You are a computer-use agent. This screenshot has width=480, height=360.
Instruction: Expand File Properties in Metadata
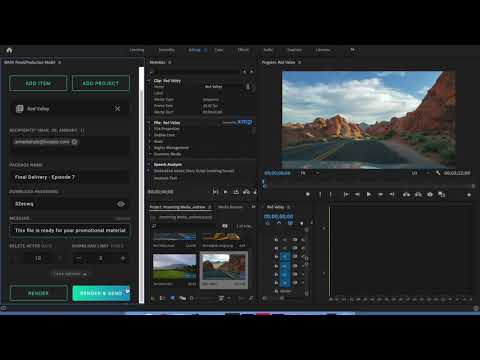click(150, 129)
